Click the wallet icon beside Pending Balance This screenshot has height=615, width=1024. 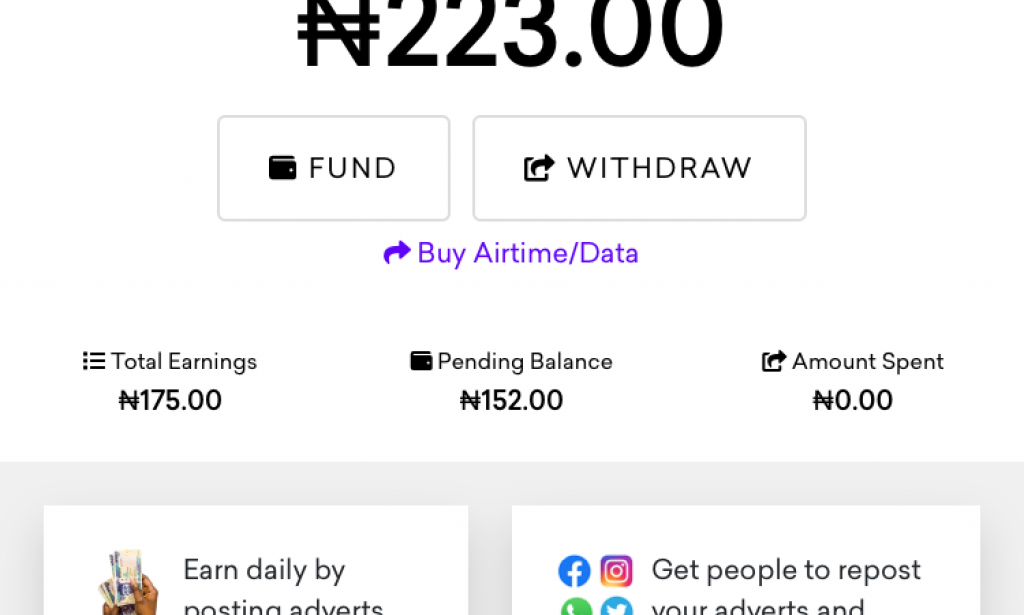tap(421, 361)
